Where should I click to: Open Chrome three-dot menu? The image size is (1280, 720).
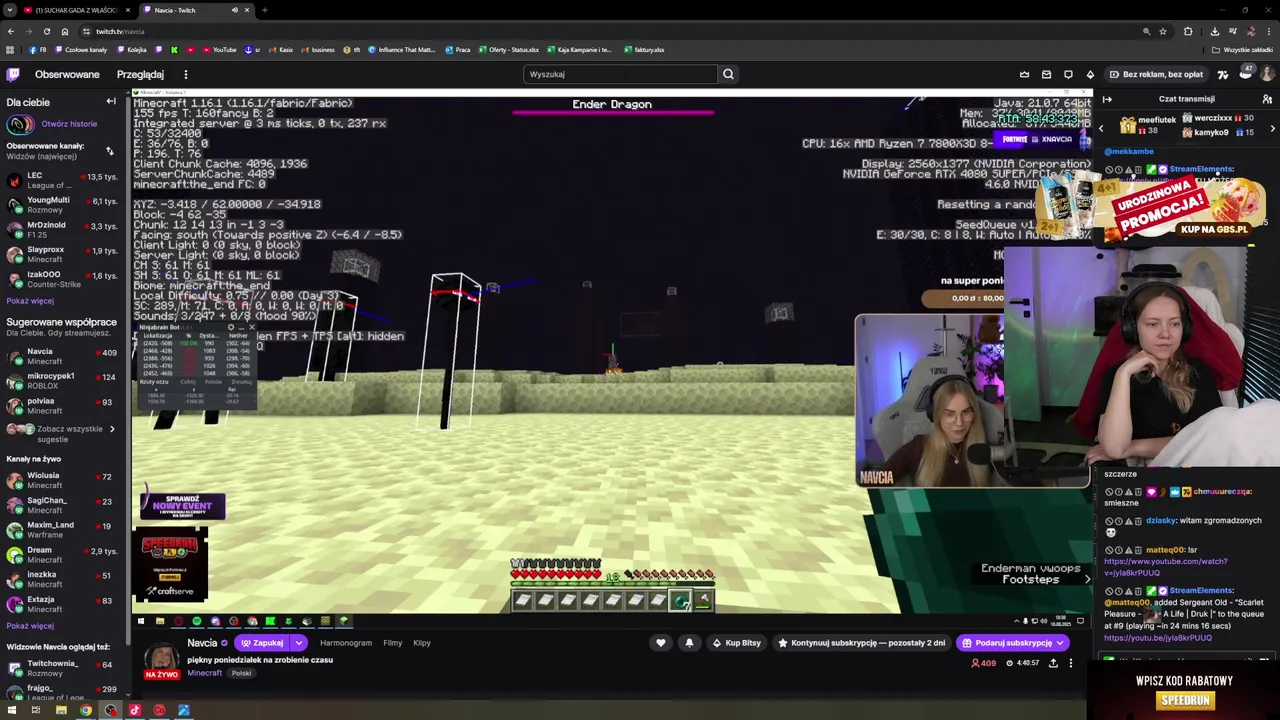tap(1268, 31)
